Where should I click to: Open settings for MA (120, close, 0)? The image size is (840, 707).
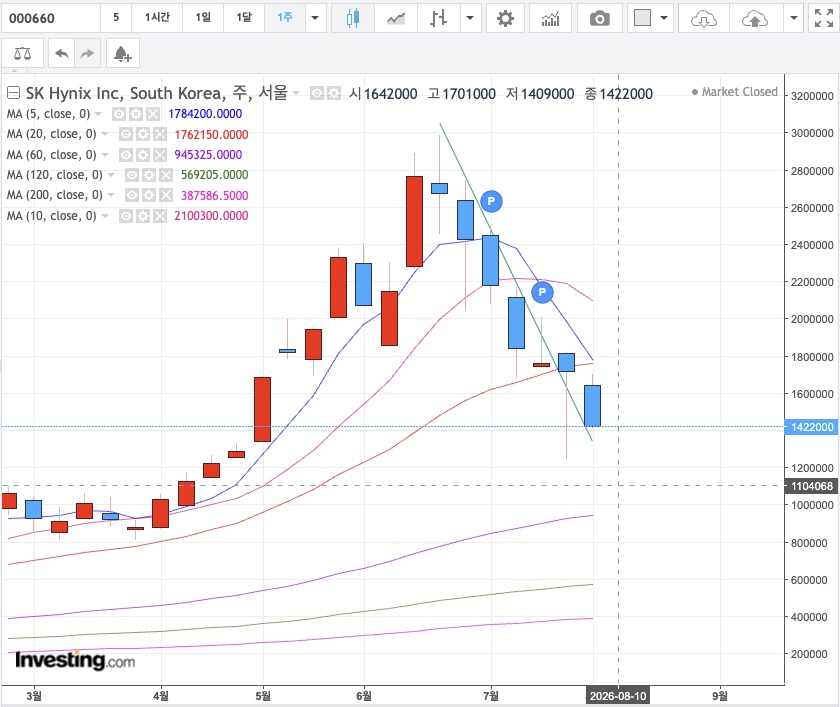[x=149, y=175]
